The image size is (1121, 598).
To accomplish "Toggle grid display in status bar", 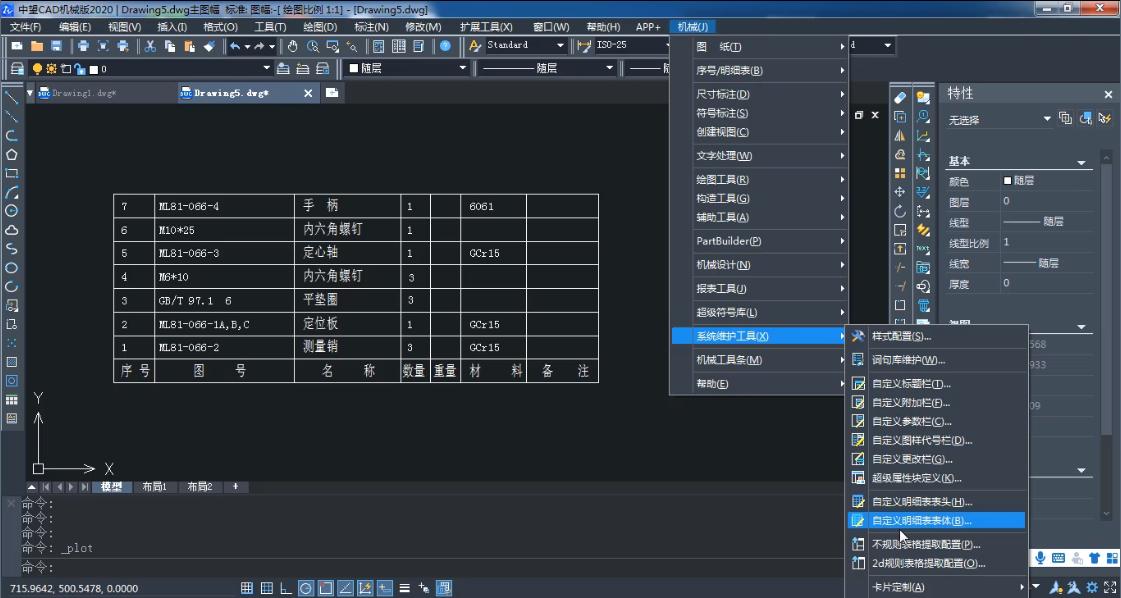I will coord(266,588).
